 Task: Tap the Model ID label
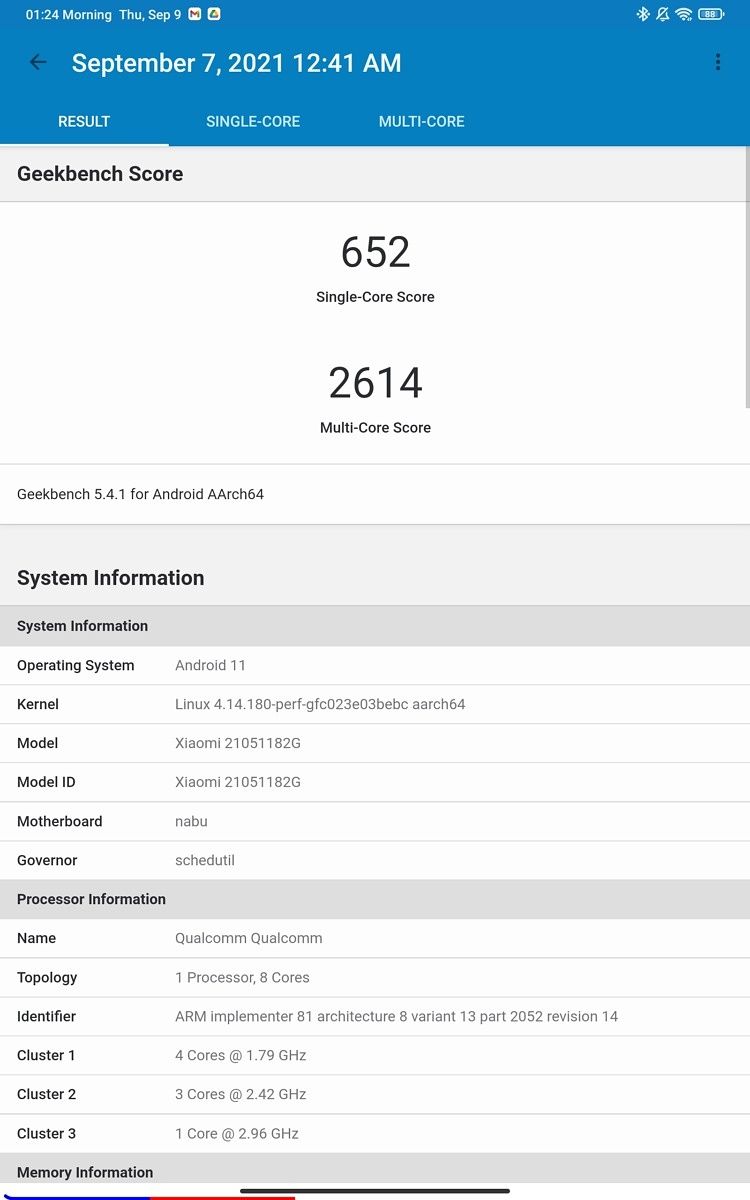click(x=46, y=782)
